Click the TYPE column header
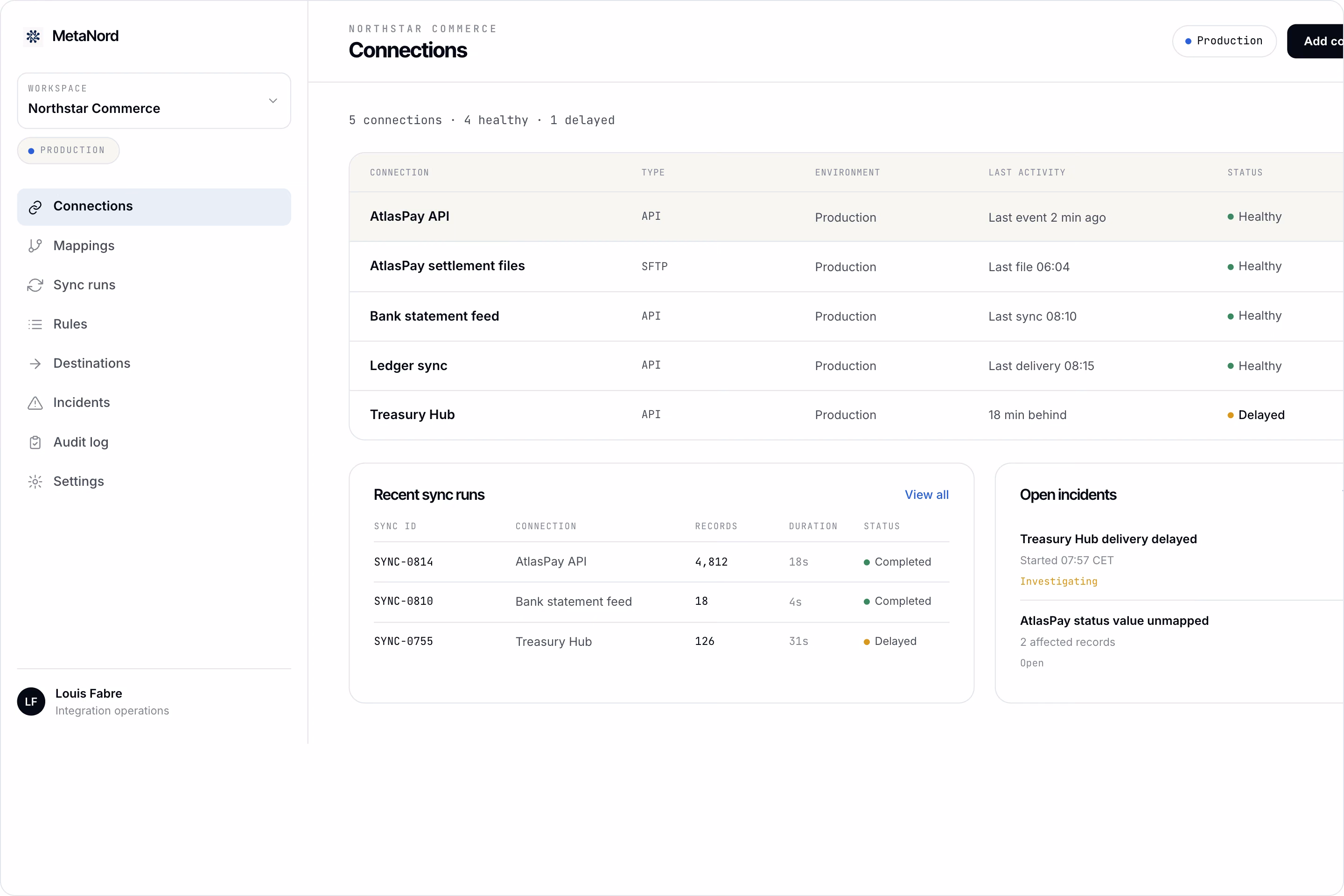The image size is (1344, 896). [652, 173]
